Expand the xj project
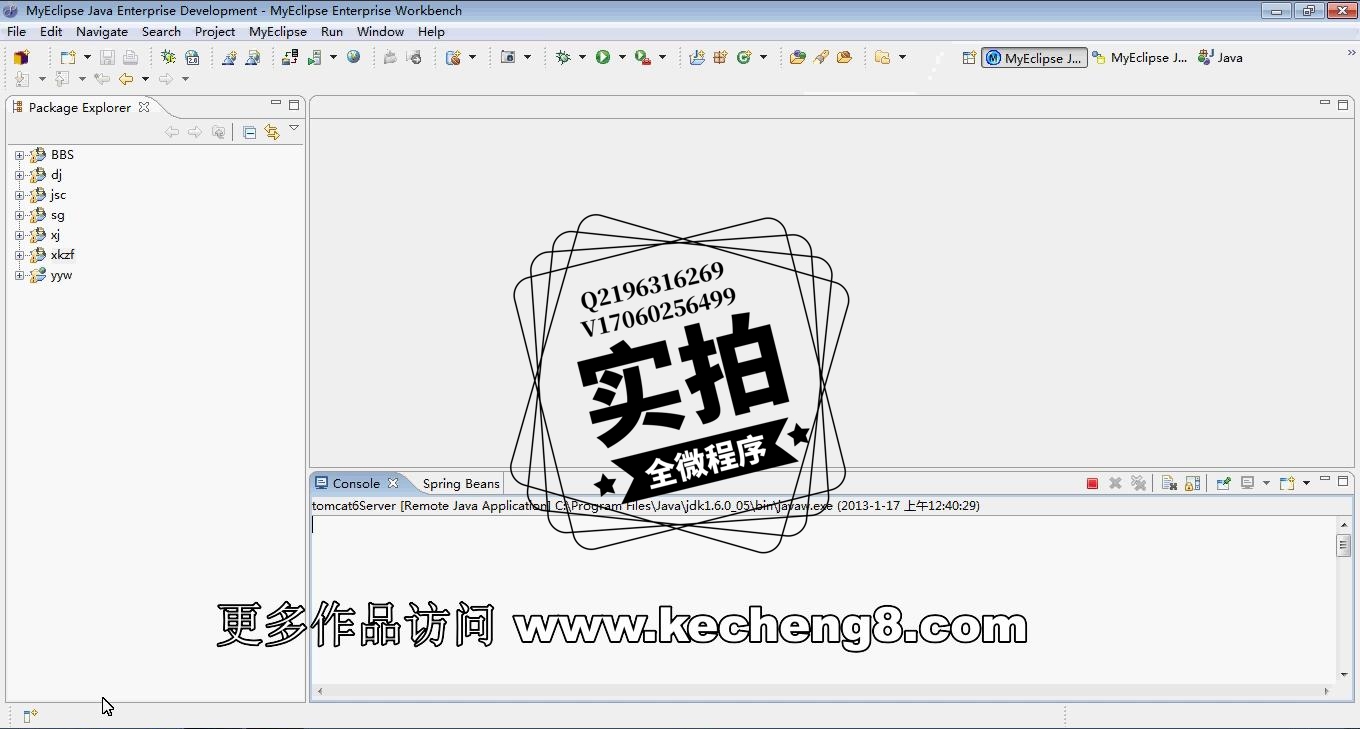This screenshot has width=1360, height=729. click(19, 235)
